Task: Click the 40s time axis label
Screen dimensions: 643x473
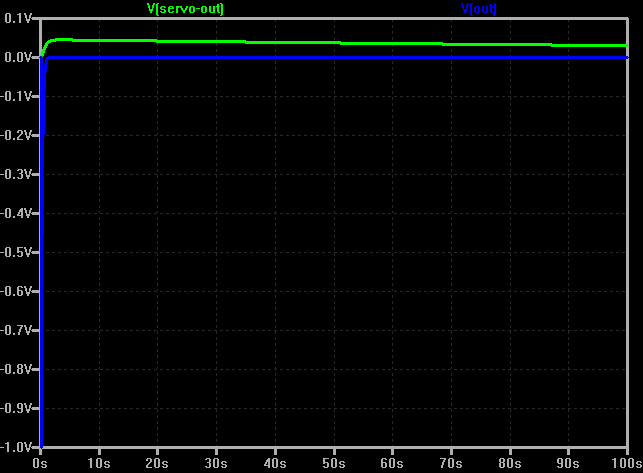Action: click(275, 464)
